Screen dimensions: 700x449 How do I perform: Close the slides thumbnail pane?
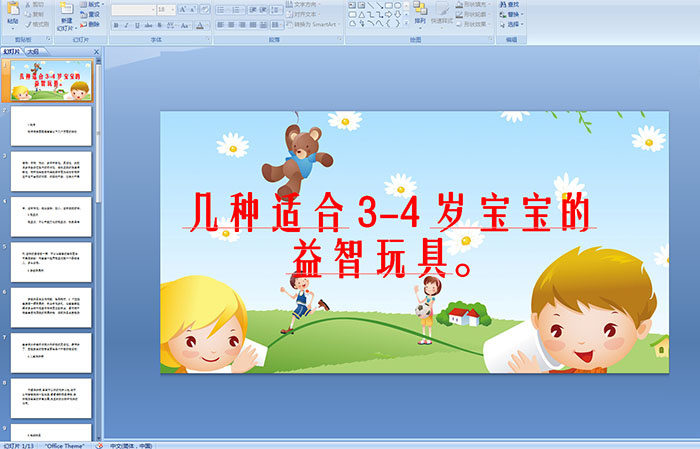pyautogui.click(x=96, y=52)
